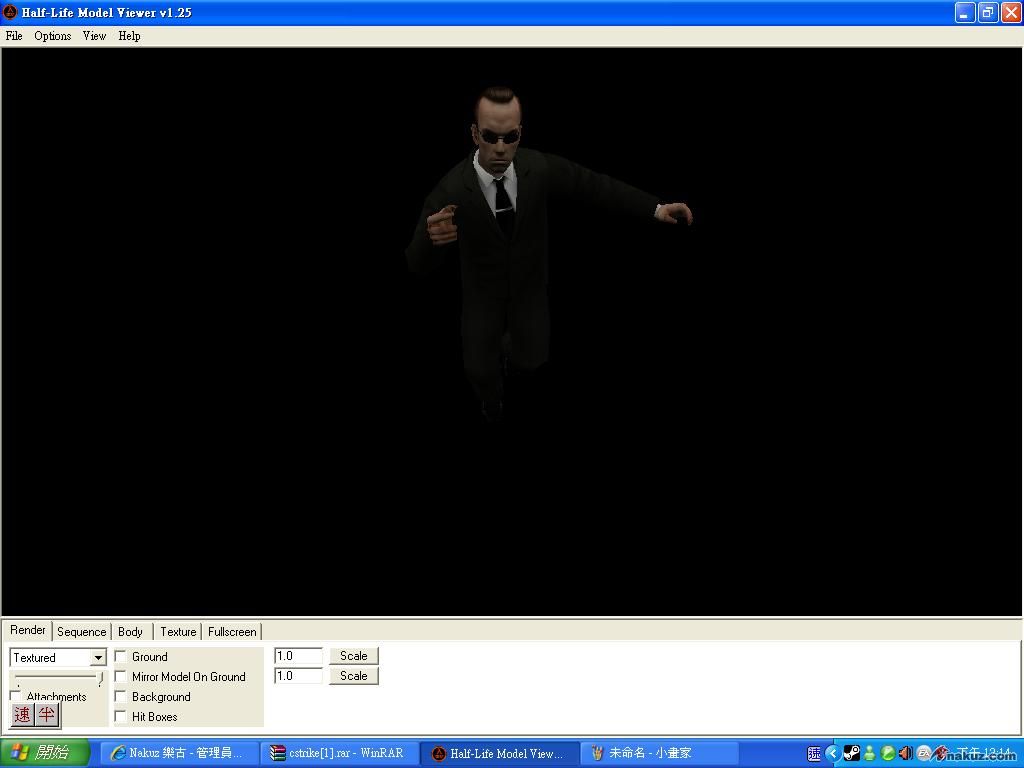Expand the Textured render mode dropdown
1024x768 pixels.
[x=98, y=658]
